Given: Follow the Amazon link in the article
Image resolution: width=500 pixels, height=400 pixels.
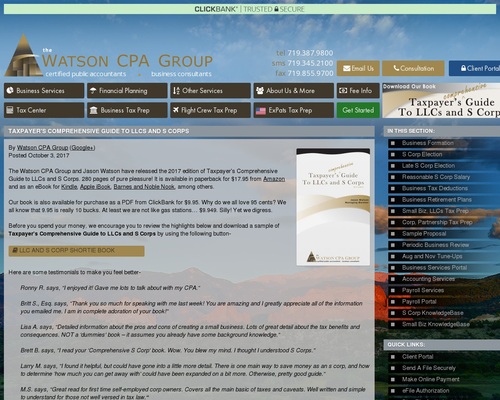Looking at the screenshot, I should 274,179.
